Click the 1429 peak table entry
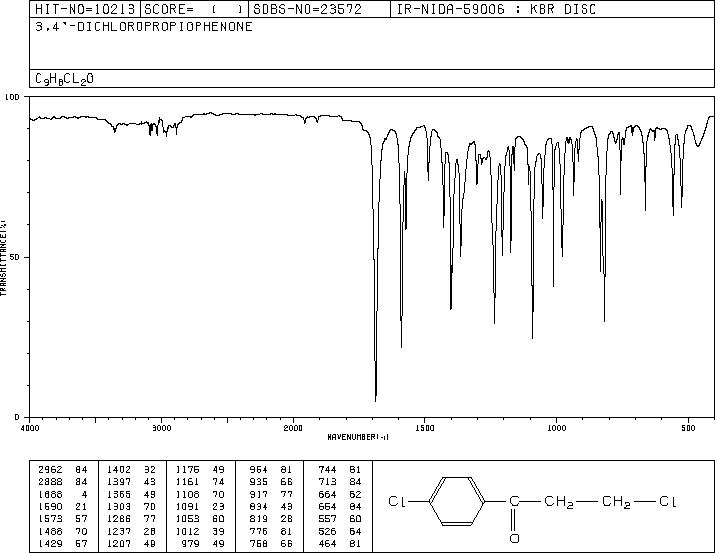 tap(62, 543)
